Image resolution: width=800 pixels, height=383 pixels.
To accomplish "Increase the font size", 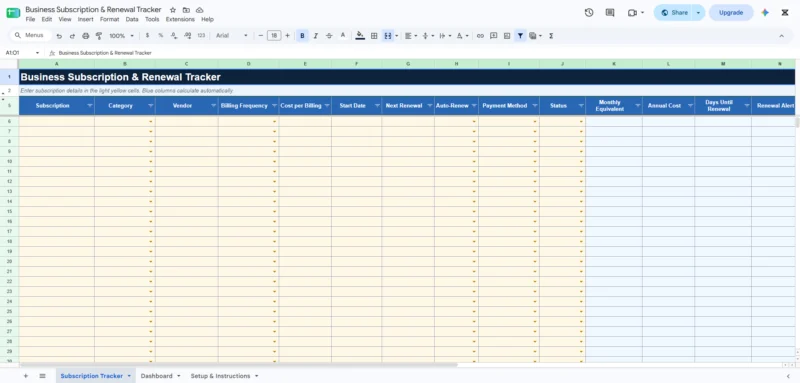I will (x=287, y=36).
